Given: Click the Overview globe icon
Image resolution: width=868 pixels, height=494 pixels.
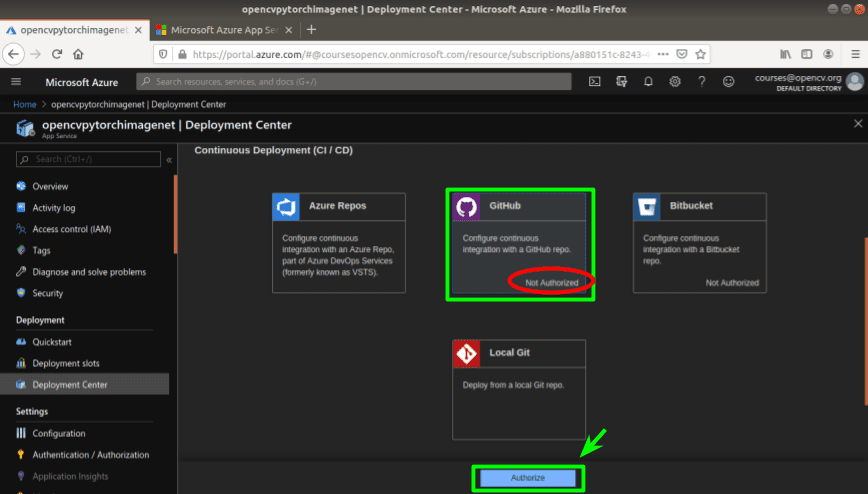Looking at the screenshot, I should [21, 186].
